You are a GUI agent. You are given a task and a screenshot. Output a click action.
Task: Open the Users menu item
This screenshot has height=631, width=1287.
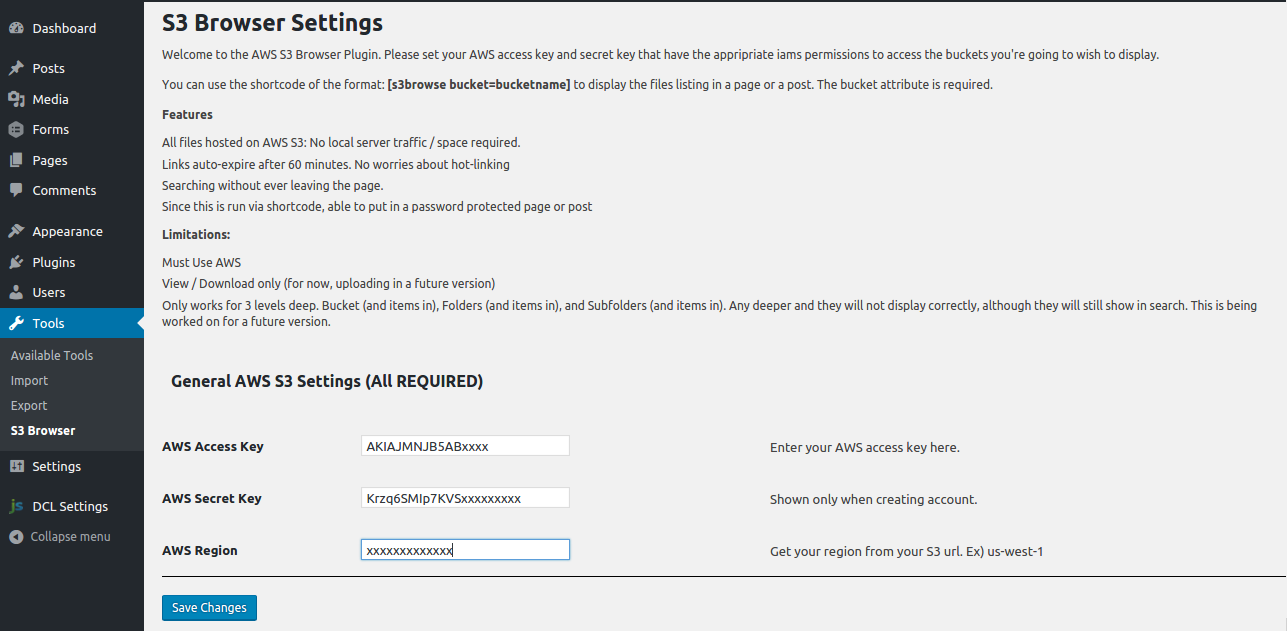pos(72,292)
